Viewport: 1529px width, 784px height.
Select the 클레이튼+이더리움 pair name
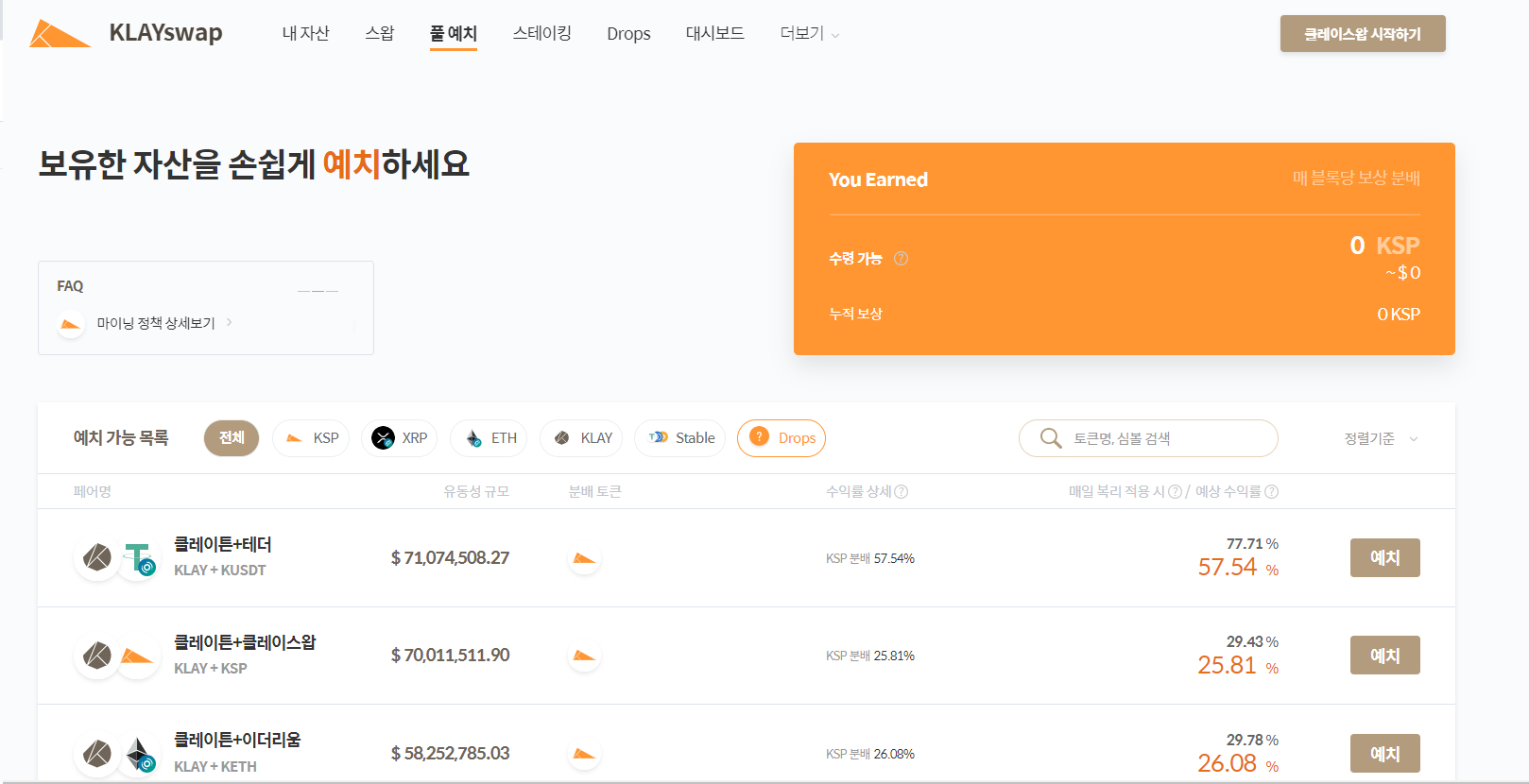click(237, 740)
